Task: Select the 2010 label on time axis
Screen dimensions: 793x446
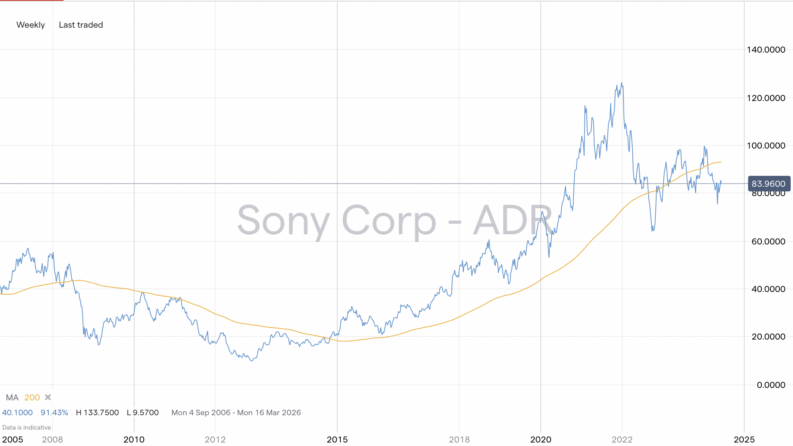Action: tap(133, 438)
